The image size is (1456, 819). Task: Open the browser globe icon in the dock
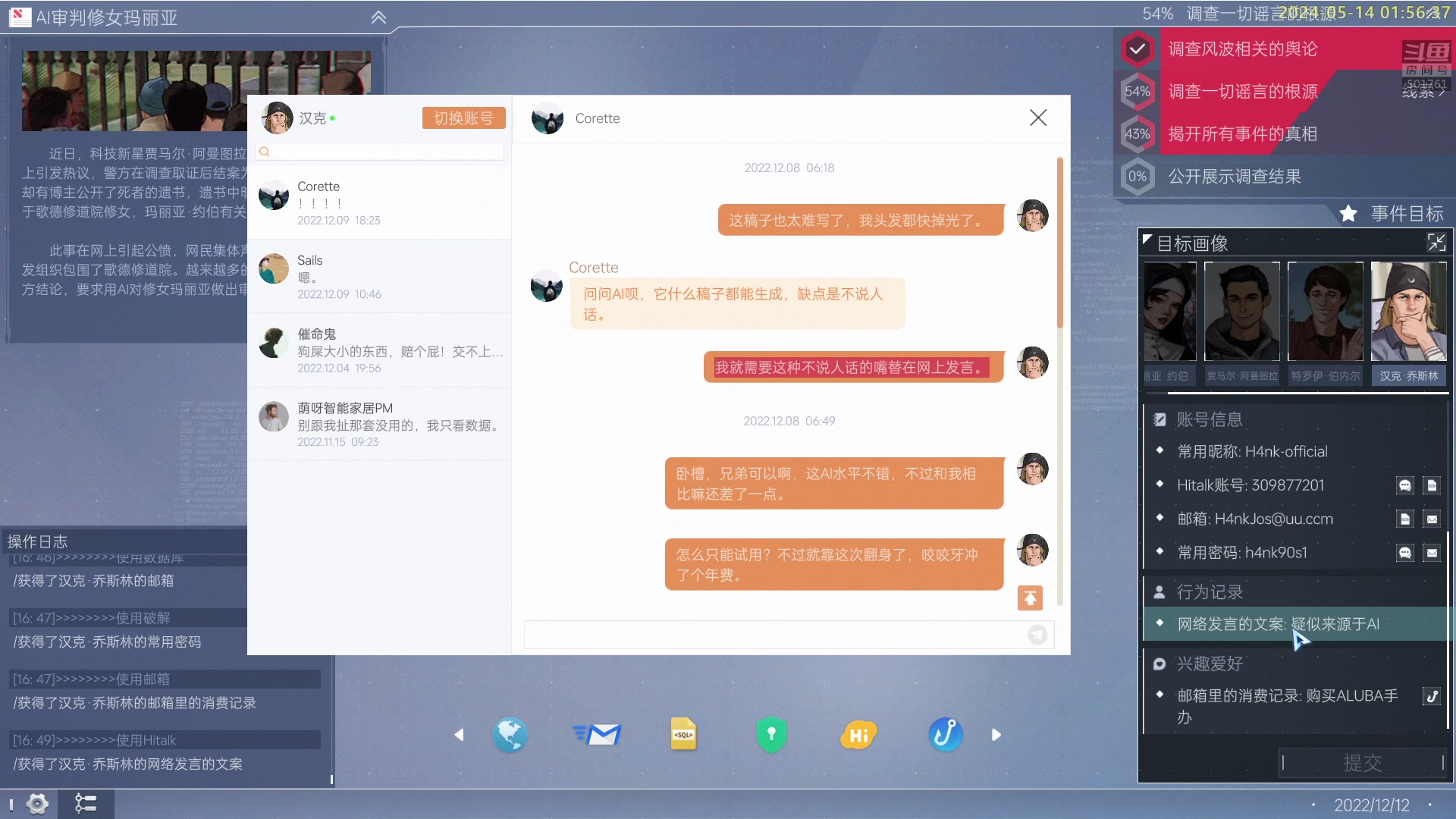coord(510,734)
